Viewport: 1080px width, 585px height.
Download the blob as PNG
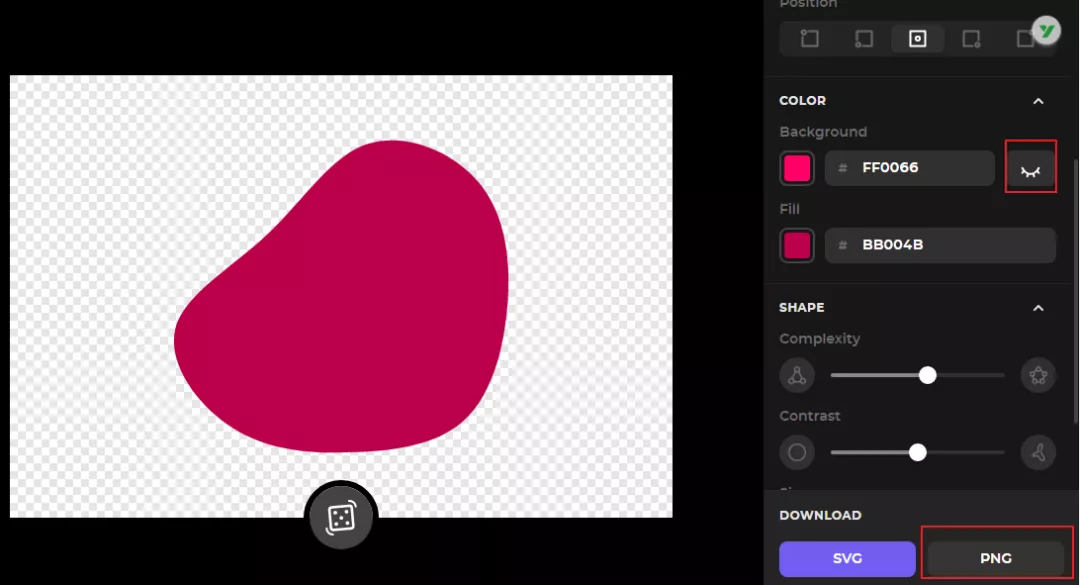click(996, 559)
